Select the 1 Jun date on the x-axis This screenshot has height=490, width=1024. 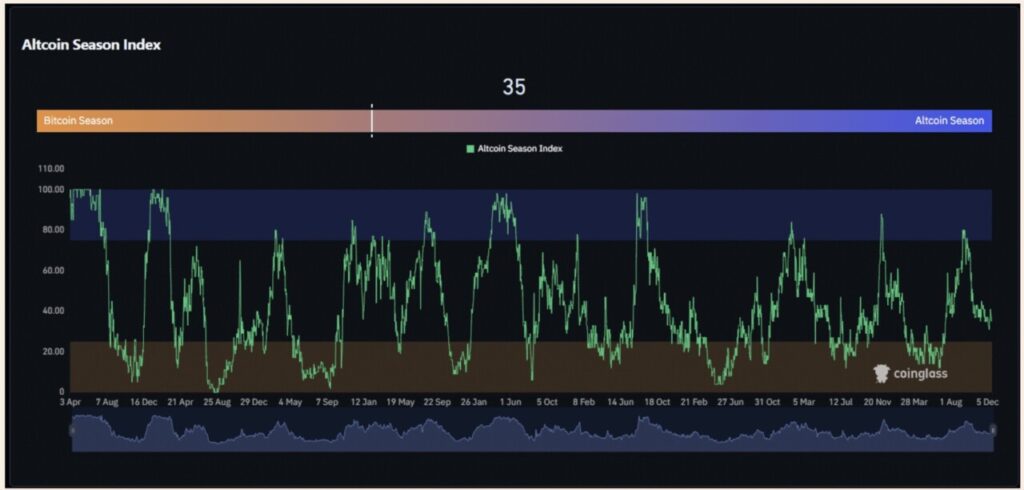pos(510,401)
